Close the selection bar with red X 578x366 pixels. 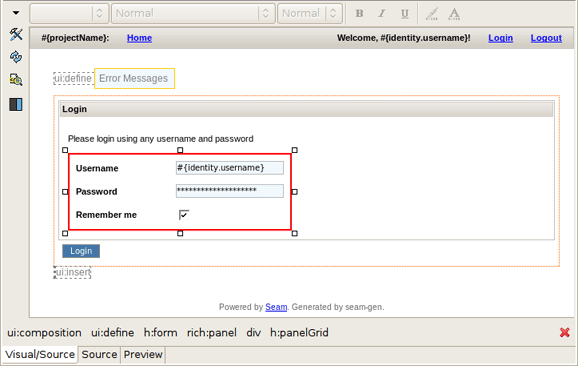coord(565,332)
